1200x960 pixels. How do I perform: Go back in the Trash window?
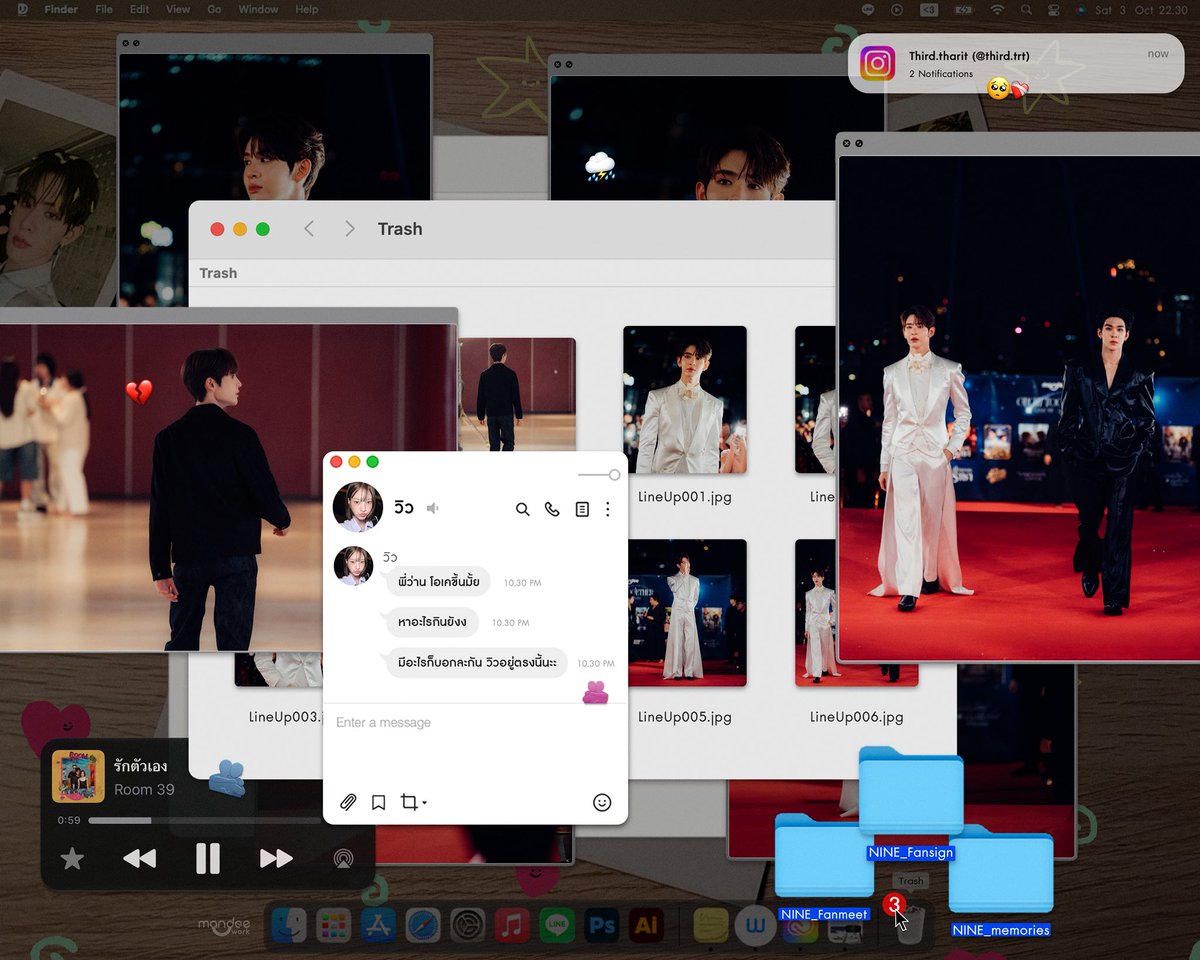tap(309, 229)
